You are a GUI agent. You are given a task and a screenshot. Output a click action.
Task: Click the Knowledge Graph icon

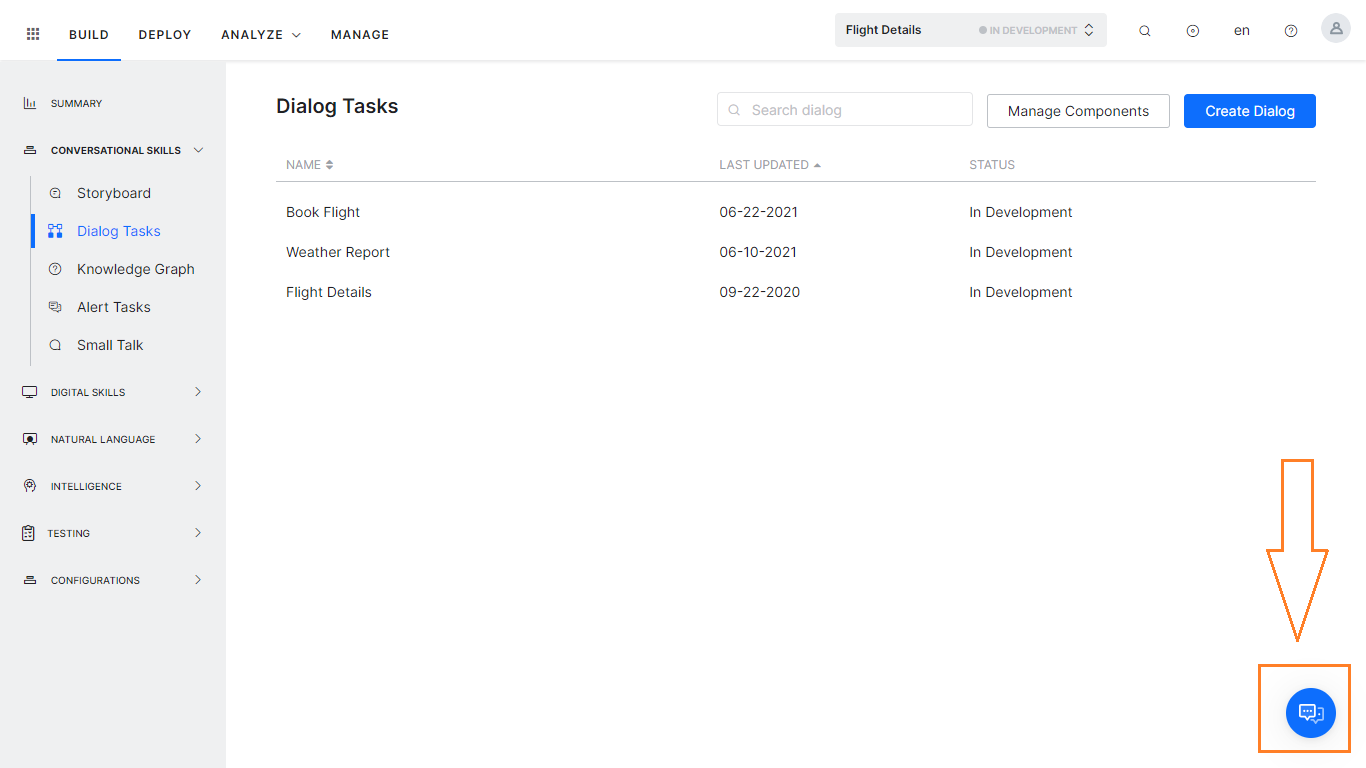(x=55, y=269)
